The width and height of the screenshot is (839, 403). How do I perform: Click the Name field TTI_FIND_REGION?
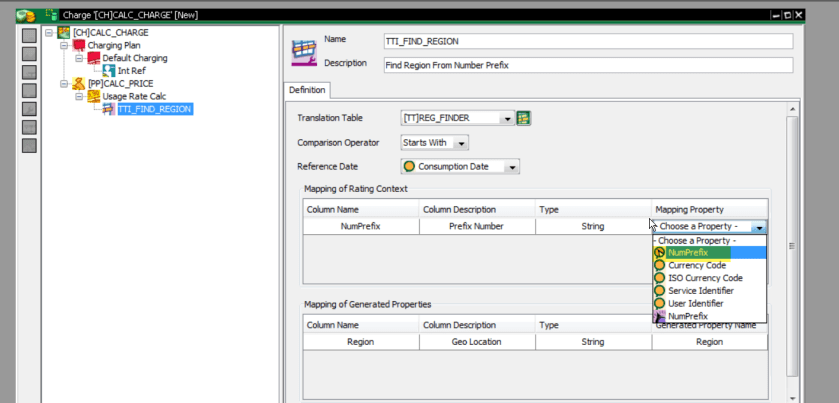coord(588,41)
